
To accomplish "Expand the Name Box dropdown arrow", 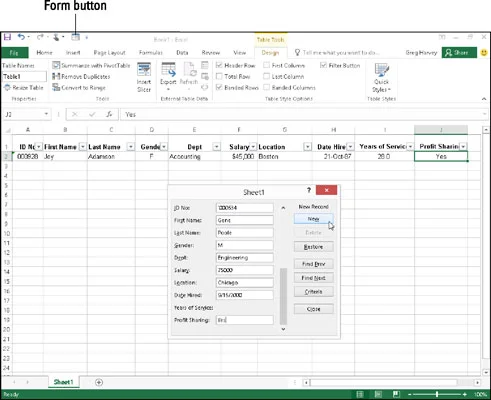I will 46,114.
